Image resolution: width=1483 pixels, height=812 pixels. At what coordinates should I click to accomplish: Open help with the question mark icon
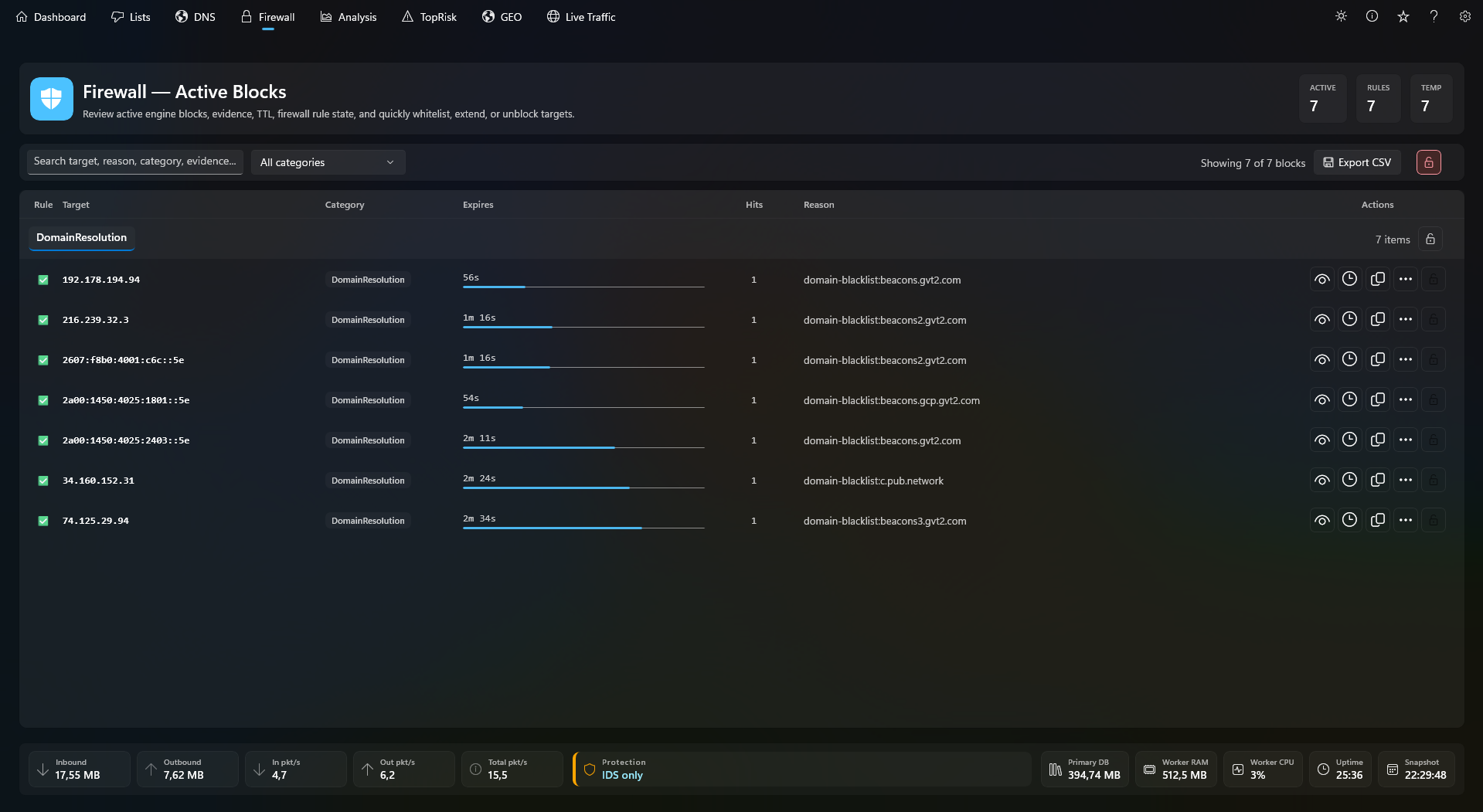click(1434, 16)
